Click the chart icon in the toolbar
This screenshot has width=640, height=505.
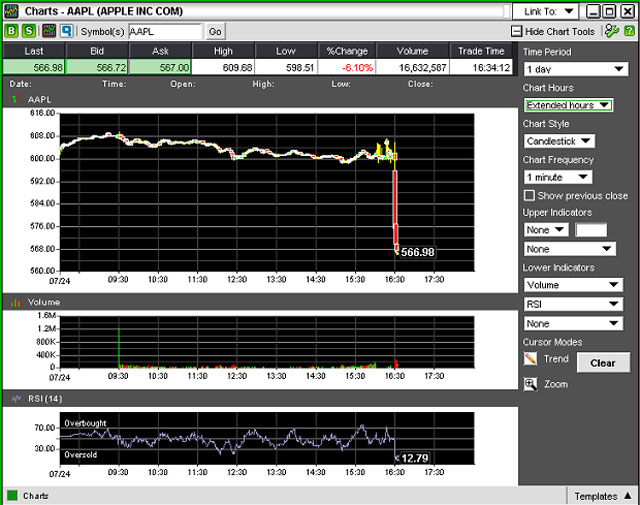pyautogui.click(x=48, y=31)
